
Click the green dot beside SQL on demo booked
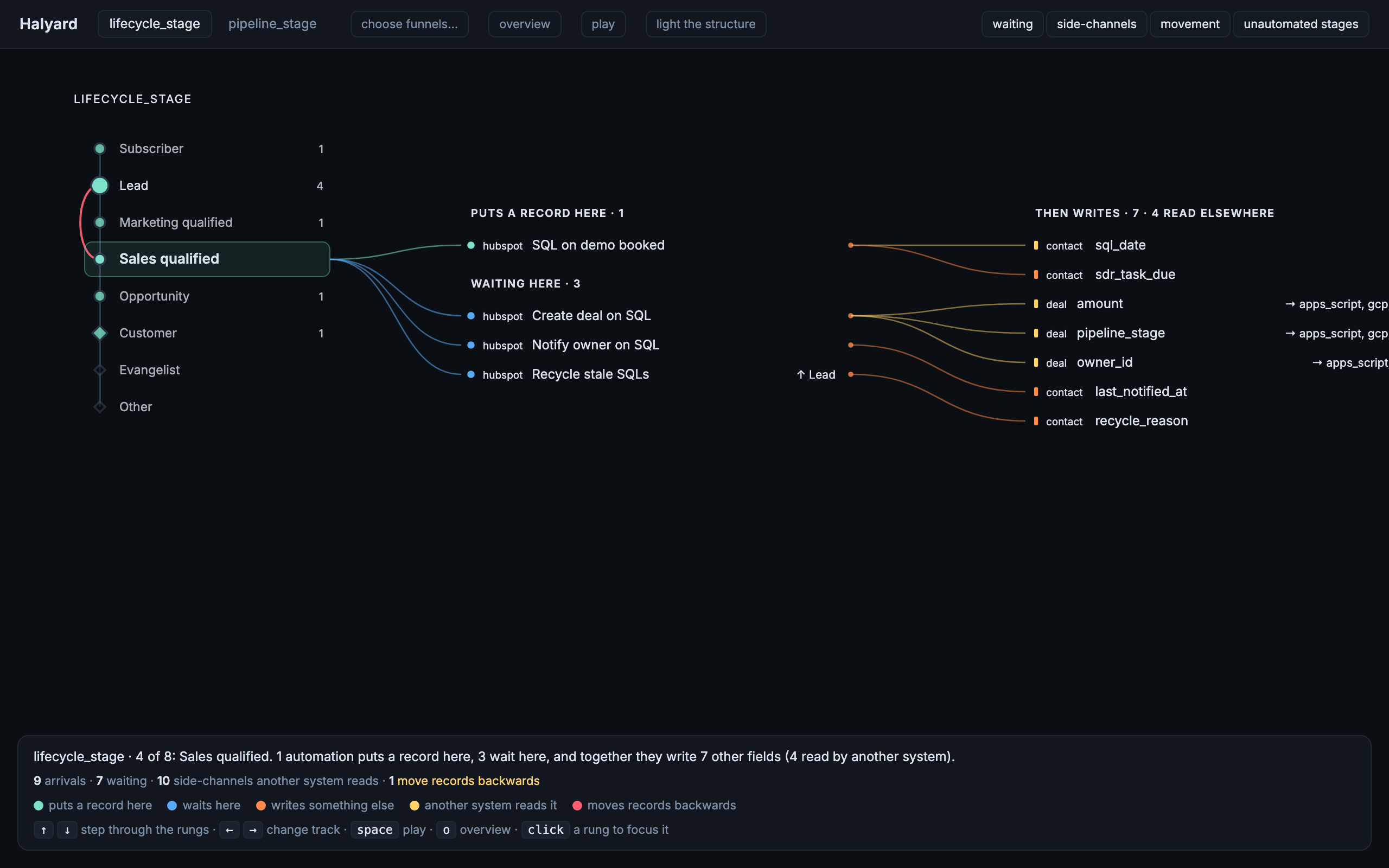[470, 245]
